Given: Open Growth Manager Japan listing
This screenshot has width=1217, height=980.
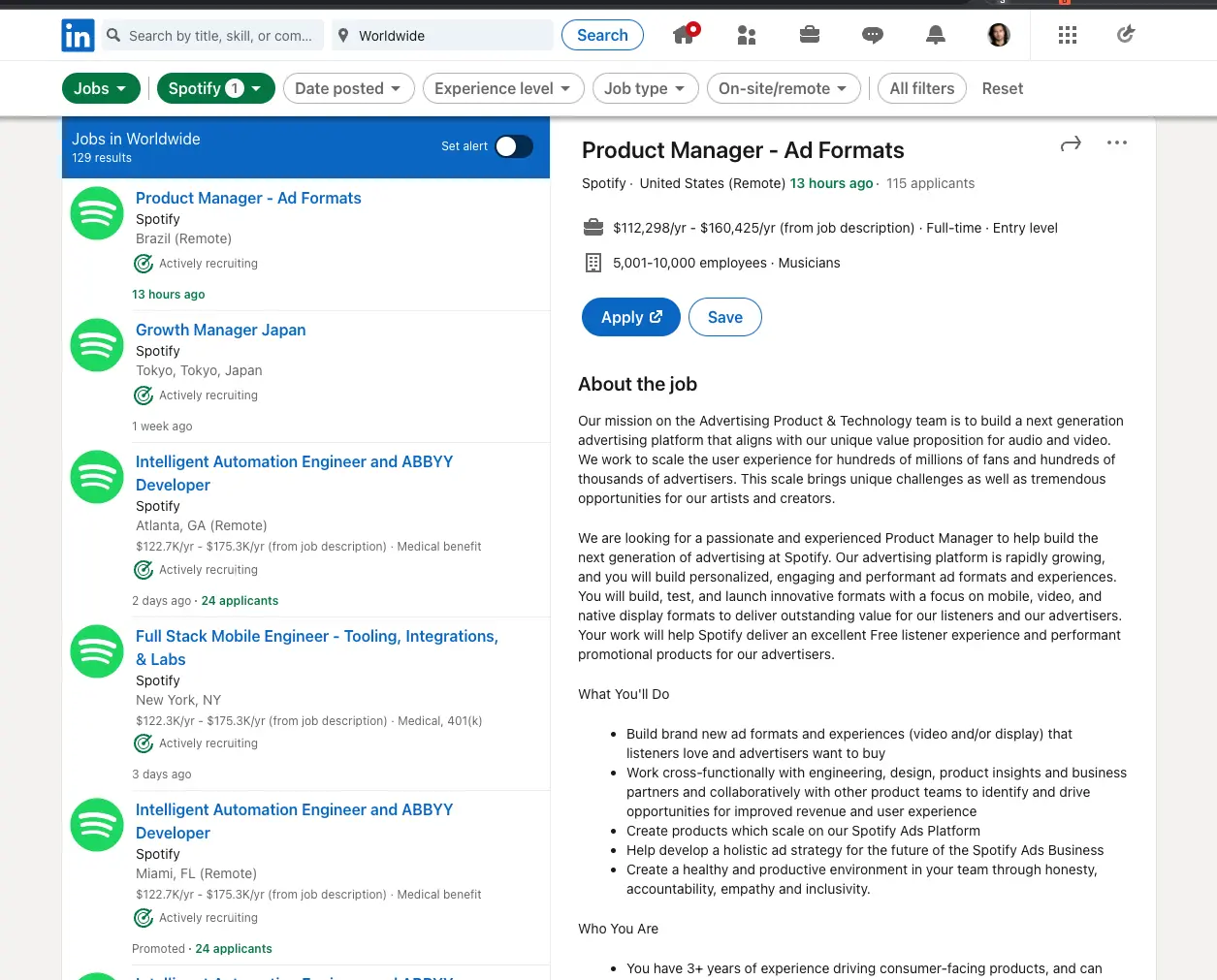Looking at the screenshot, I should click(221, 330).
